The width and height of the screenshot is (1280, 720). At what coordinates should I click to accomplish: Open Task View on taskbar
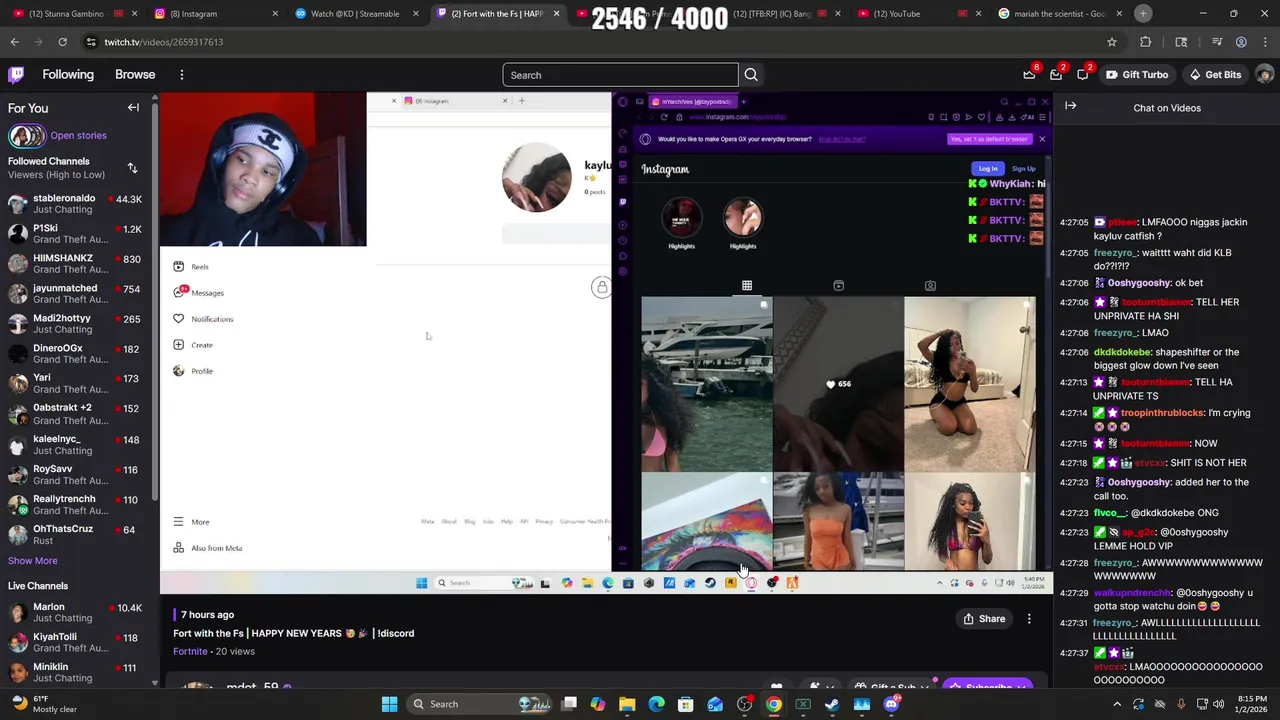[569, 704]
